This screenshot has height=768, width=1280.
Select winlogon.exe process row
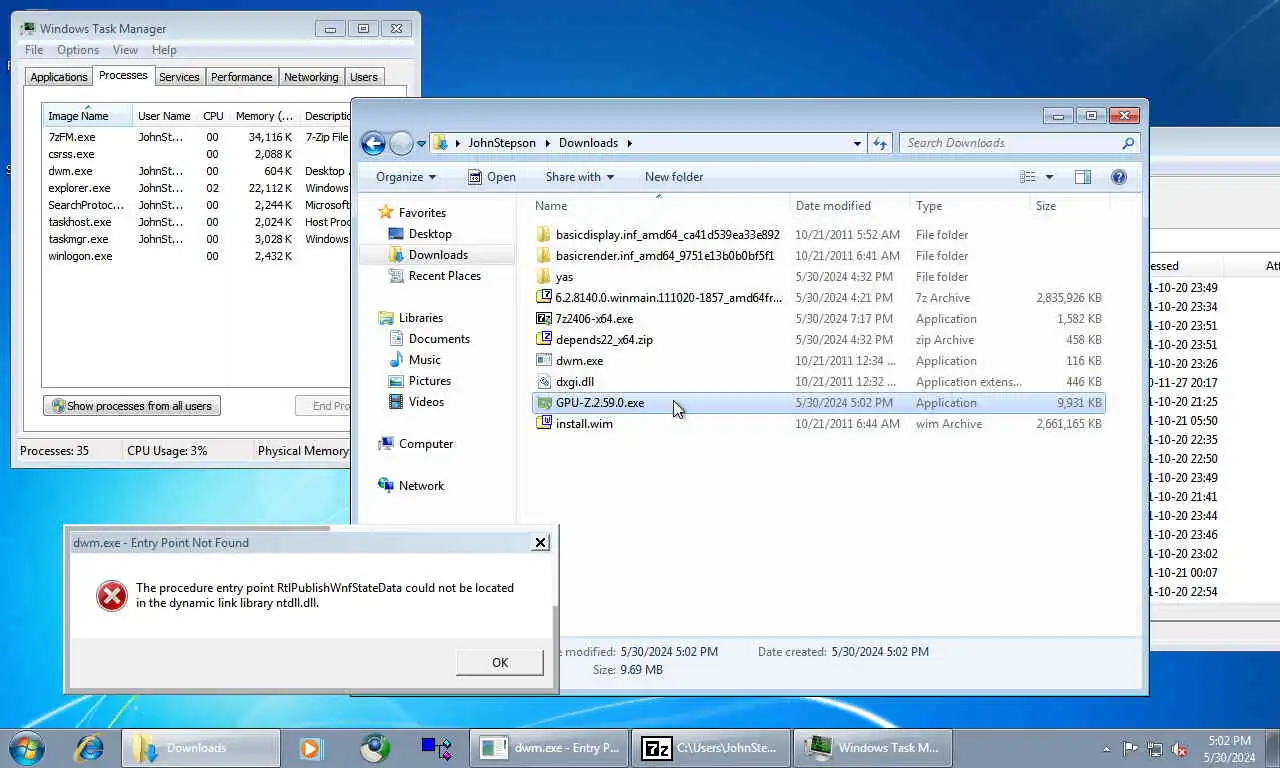[196, 256]
